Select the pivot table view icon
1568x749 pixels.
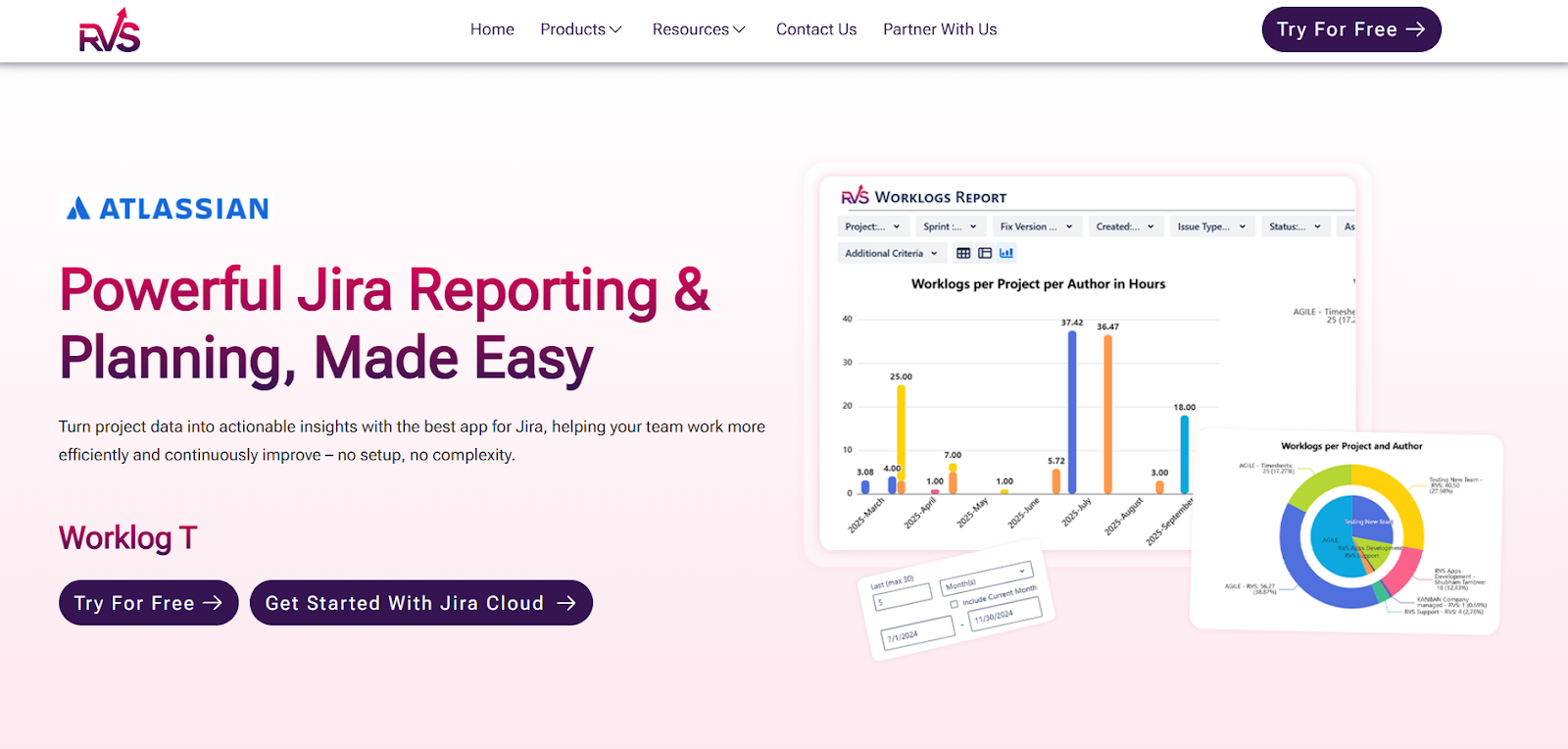coord(985,253)
